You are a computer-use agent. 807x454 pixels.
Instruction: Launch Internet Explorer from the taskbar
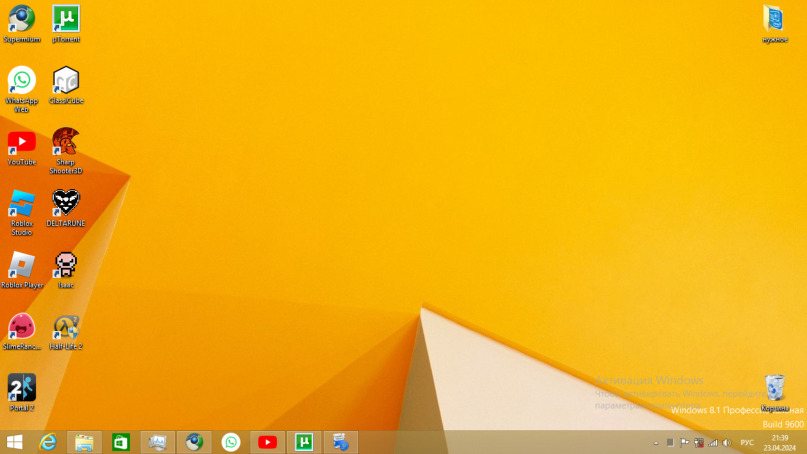48,442
